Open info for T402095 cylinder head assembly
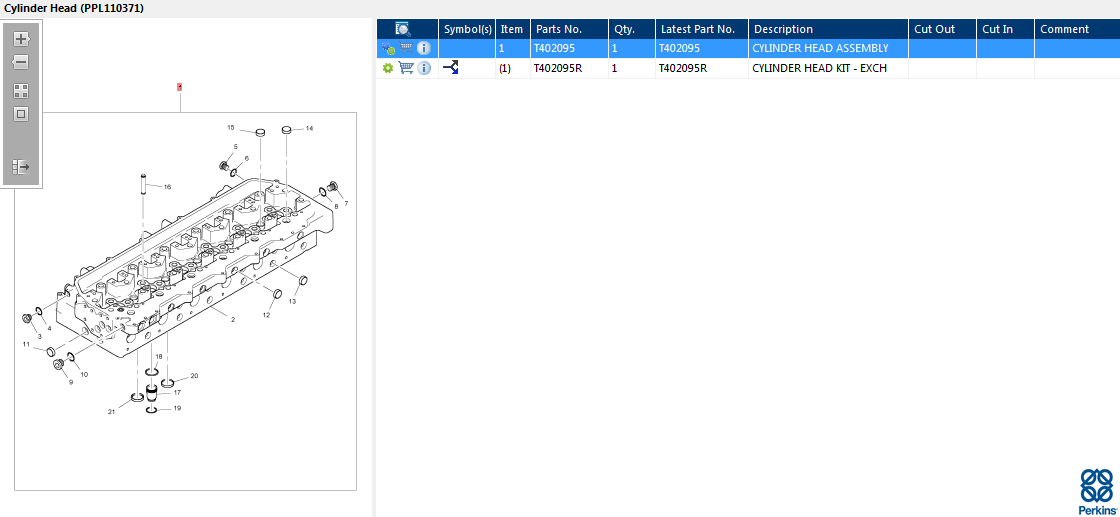Viewport: 1120px width, 517px height. point(424,49)
